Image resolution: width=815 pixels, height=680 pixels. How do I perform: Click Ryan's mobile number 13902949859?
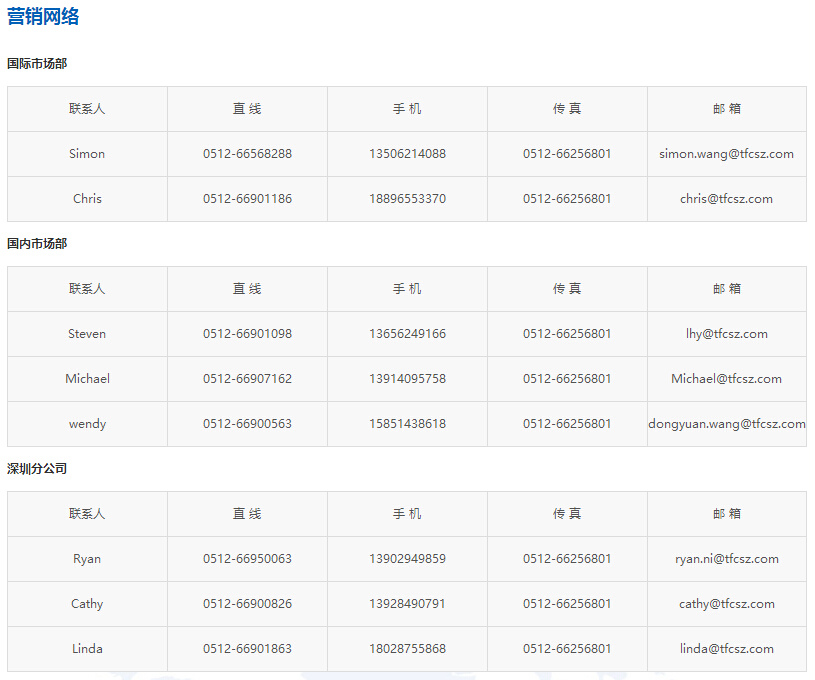[x=406, y=559]
